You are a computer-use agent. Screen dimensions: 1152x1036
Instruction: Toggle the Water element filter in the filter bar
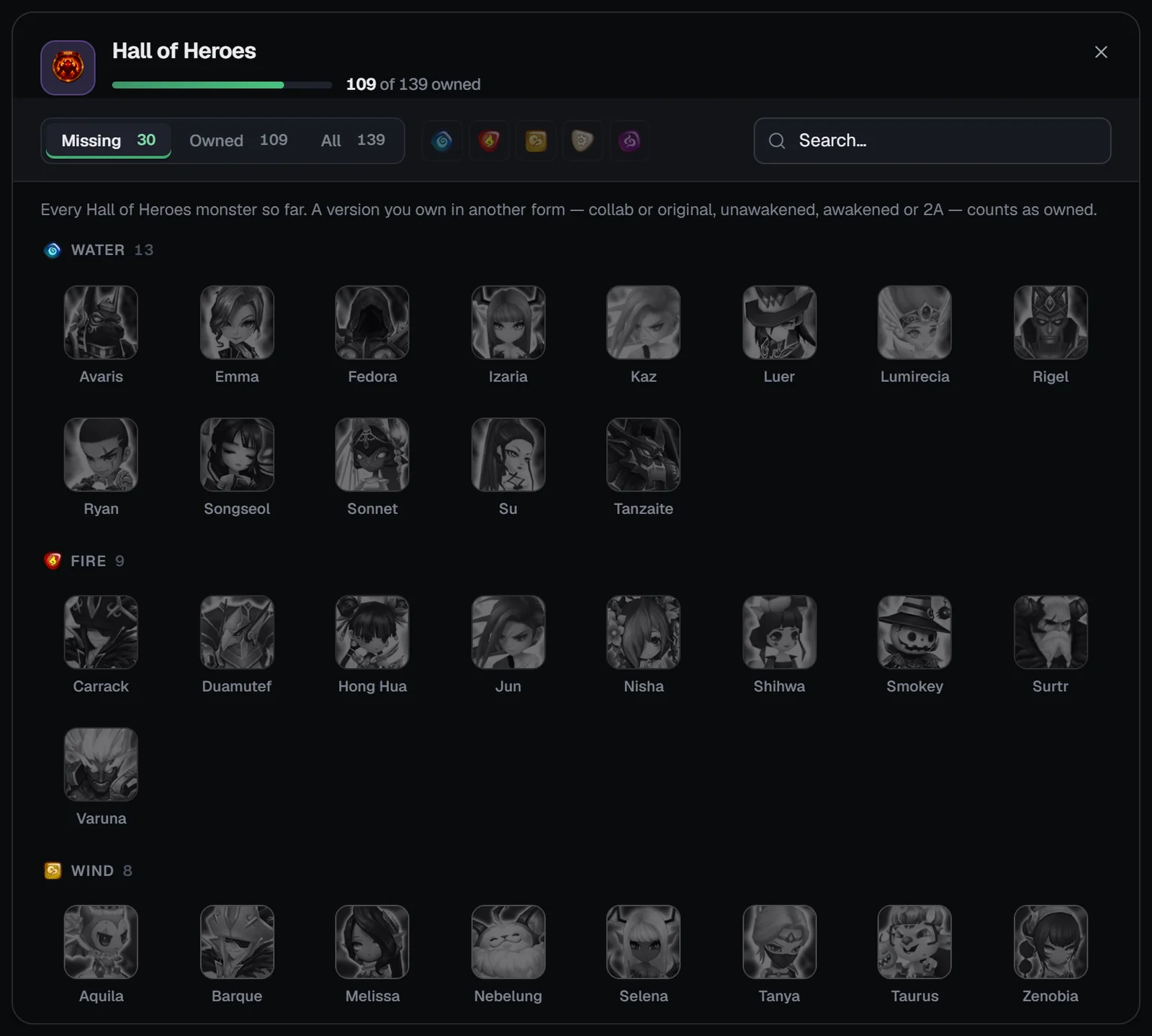(x=442, y=140)
